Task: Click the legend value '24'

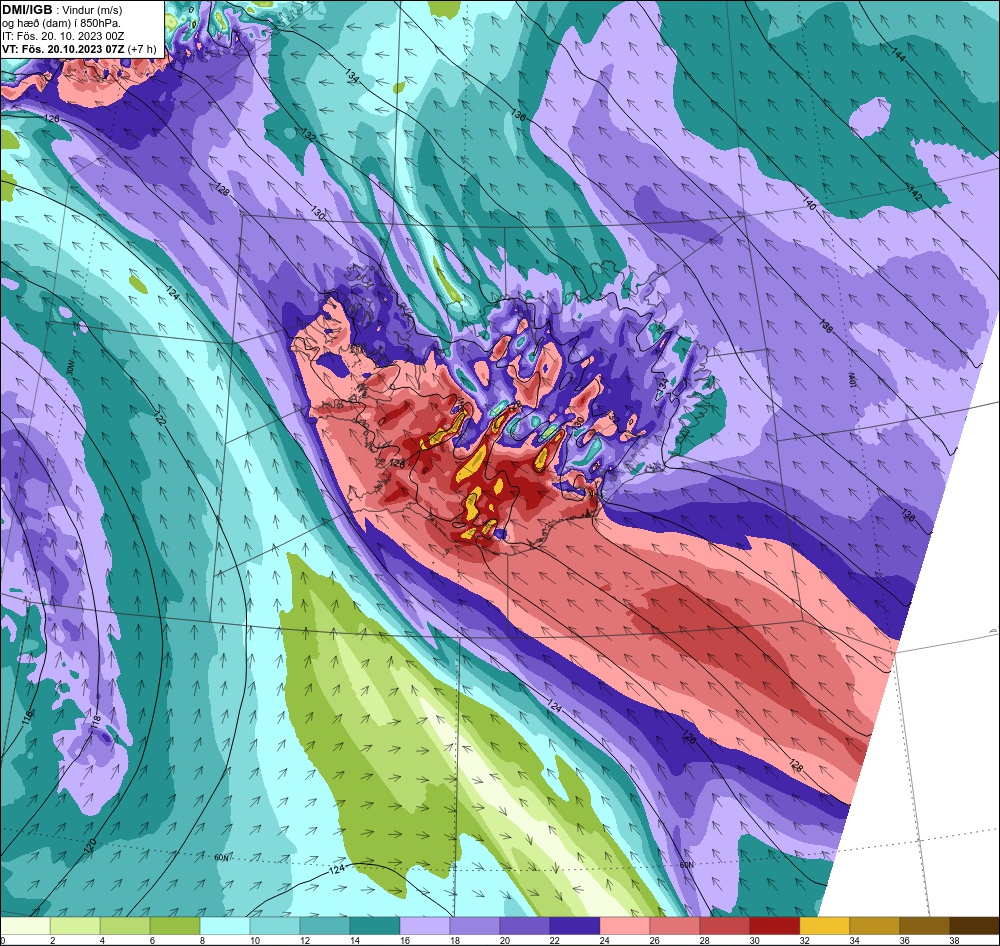Action: coord(605,940)
